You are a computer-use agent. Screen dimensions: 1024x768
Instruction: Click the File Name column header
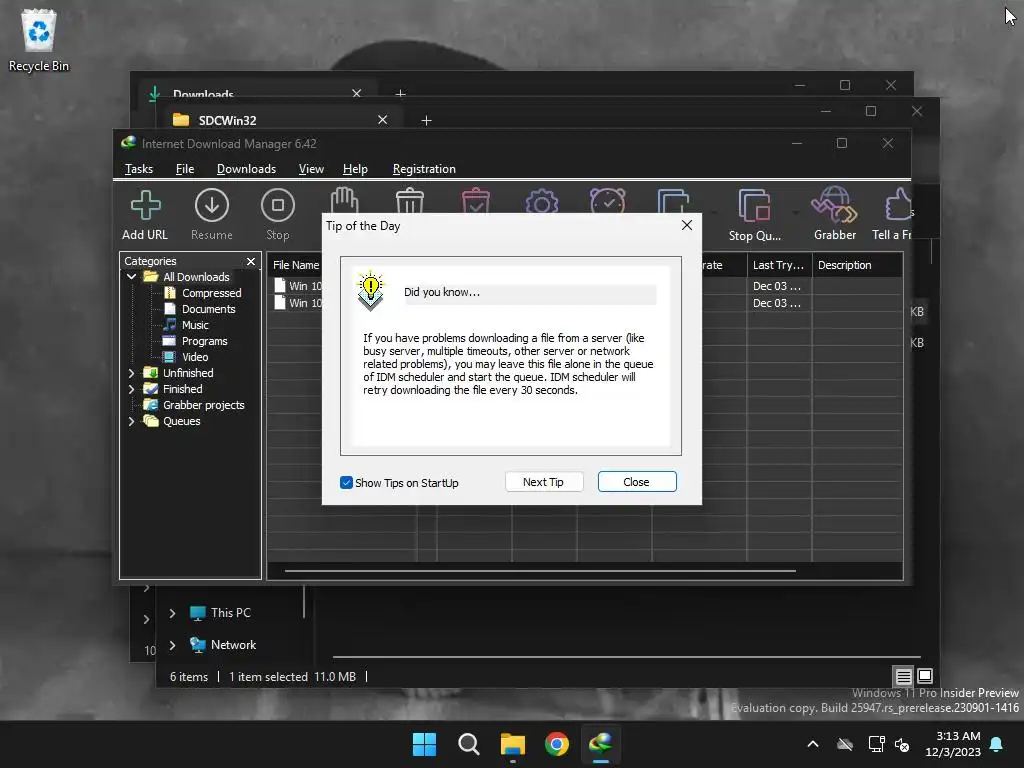pyautogui.click(x=295, y=265)
